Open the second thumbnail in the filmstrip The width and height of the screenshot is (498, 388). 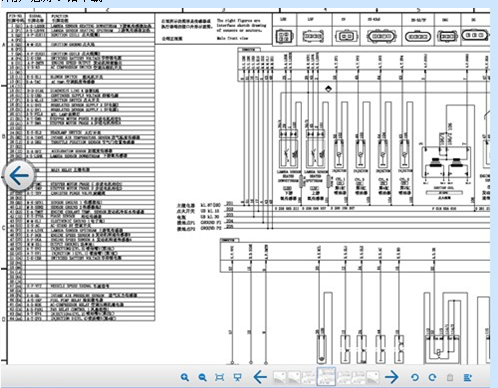tap(294, 377)
